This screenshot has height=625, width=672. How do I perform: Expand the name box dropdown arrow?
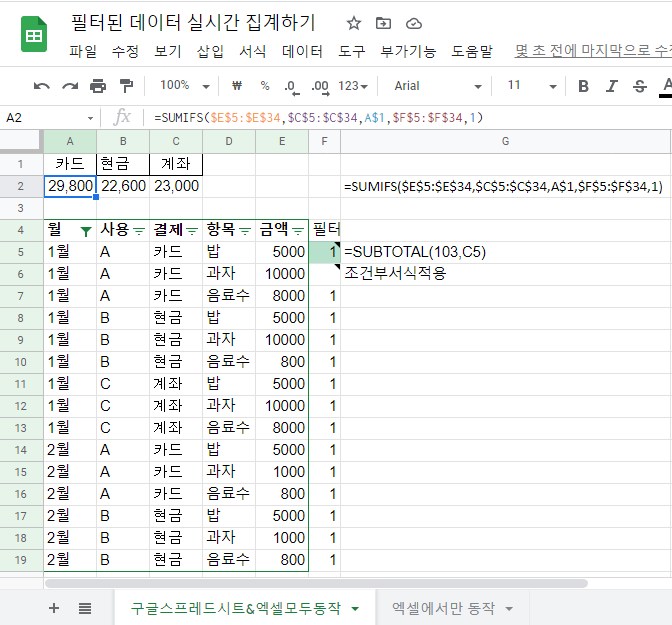click(90, 118)
